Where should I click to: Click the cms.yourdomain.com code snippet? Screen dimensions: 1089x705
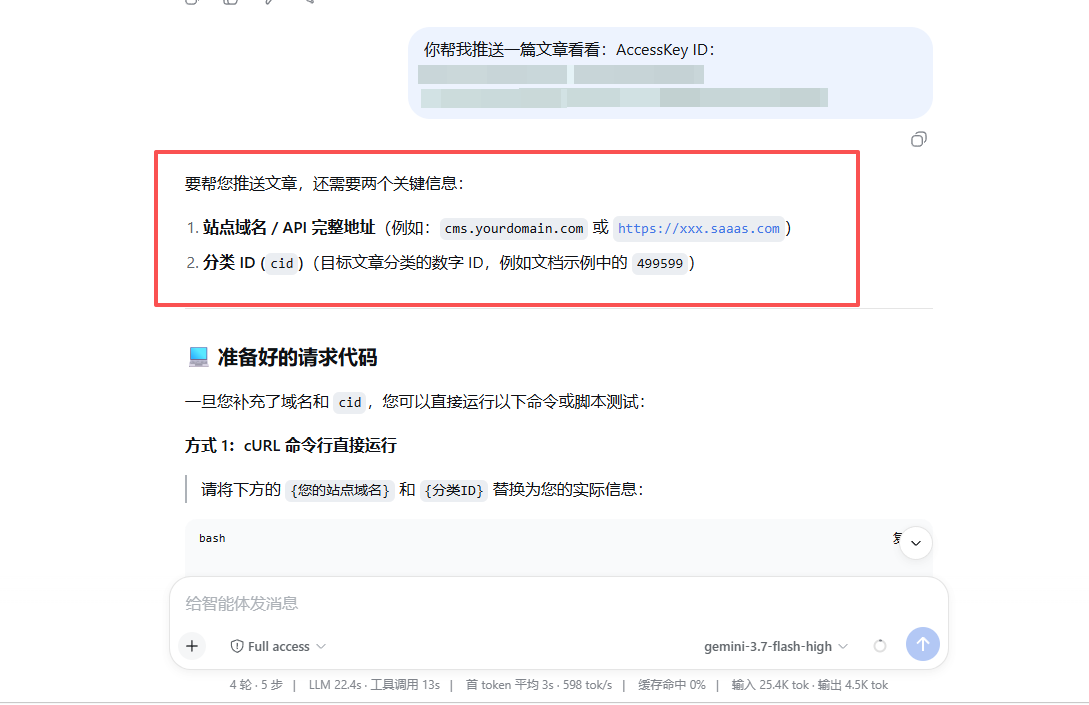pos(514,229)
